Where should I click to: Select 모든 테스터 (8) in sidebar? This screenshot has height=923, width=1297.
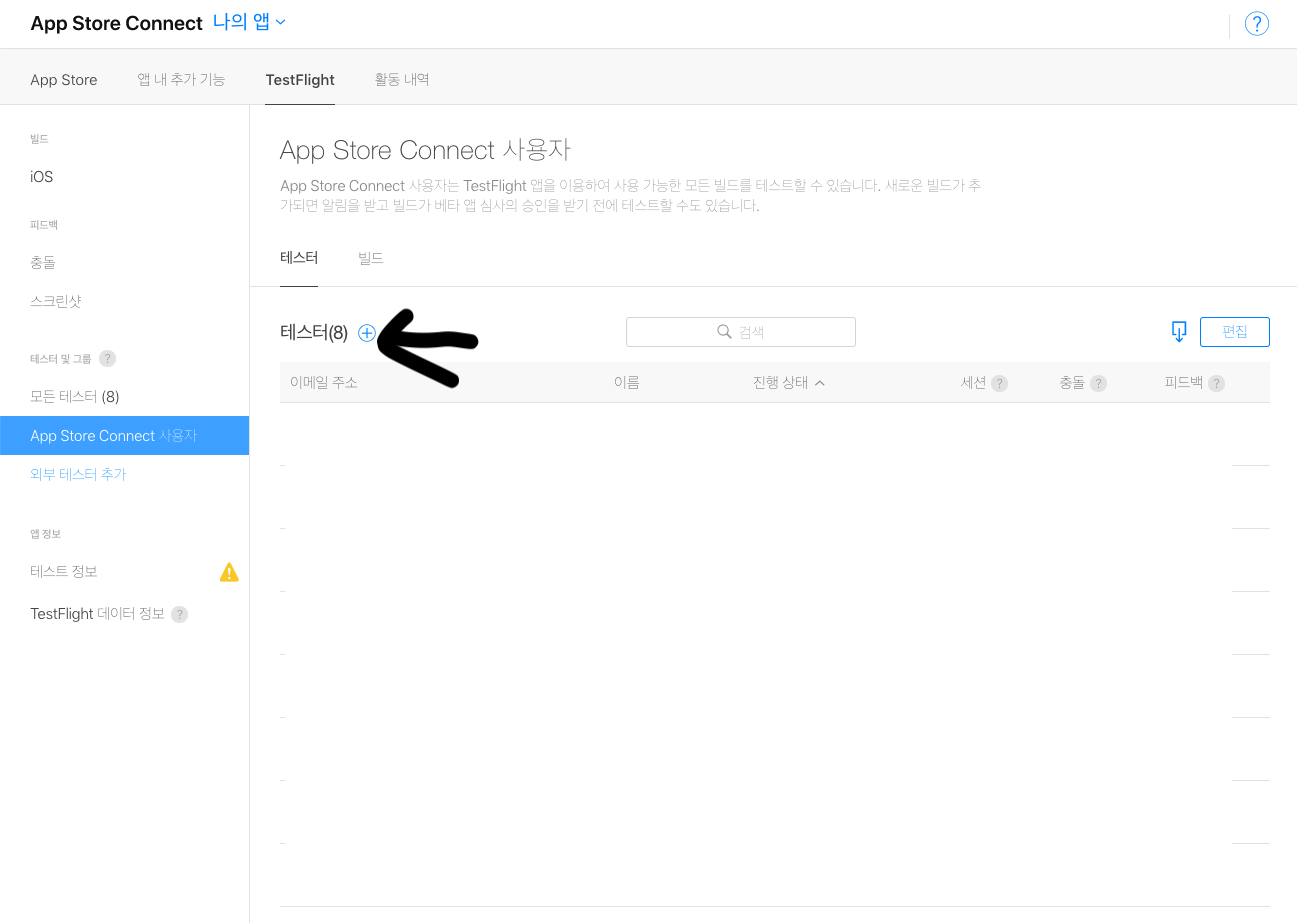75,397
